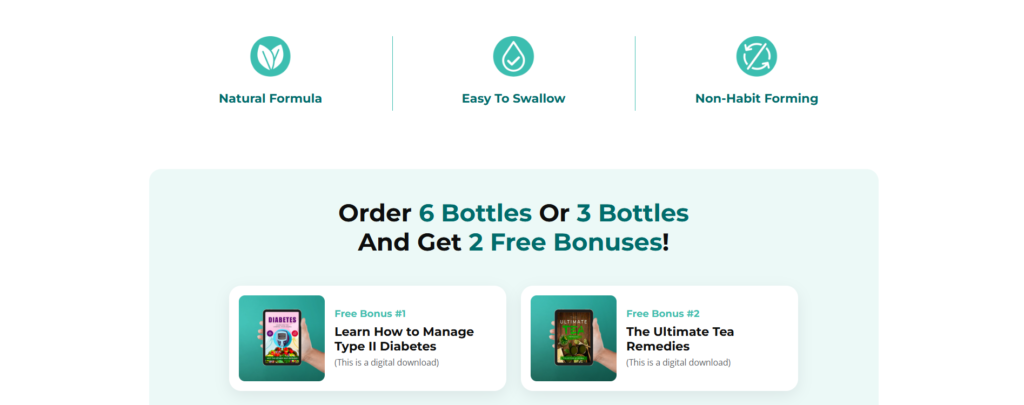This screenshot has height=405, width=1024.
Task: Click the Non-Habit Forming circular arrows icon
Action: [x=756, y=56]
